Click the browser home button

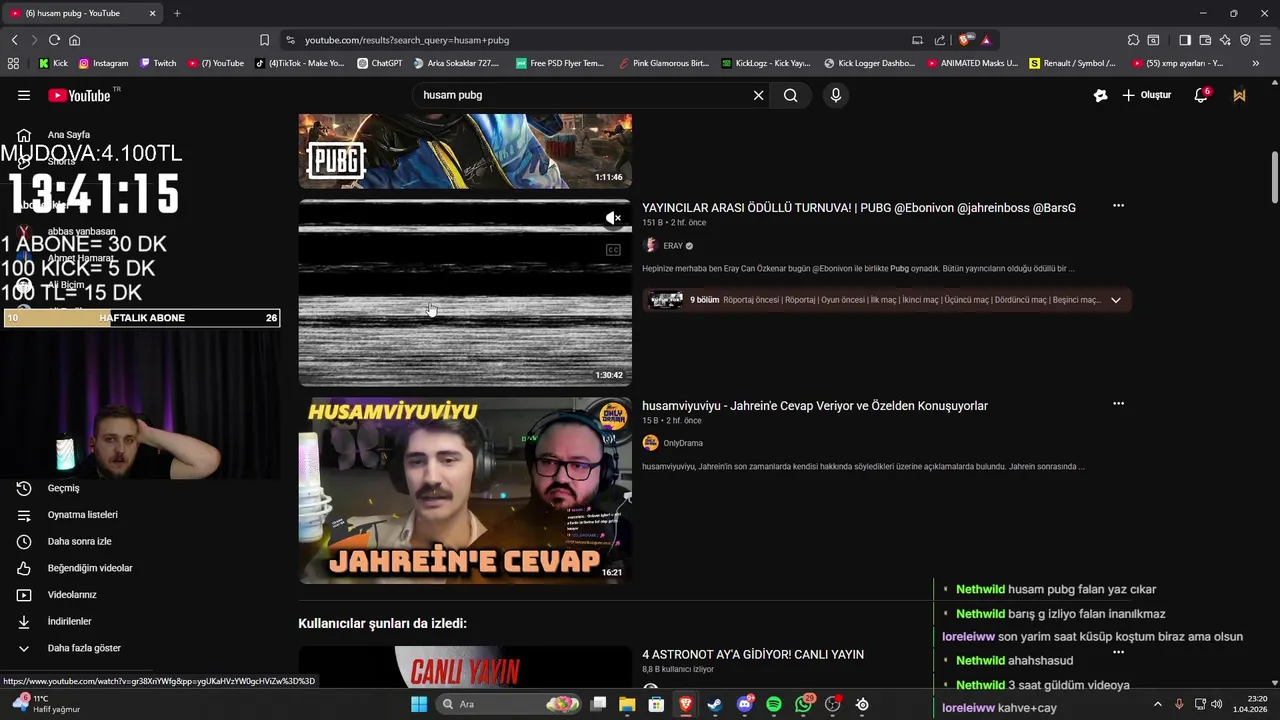[x=74, y=40]
